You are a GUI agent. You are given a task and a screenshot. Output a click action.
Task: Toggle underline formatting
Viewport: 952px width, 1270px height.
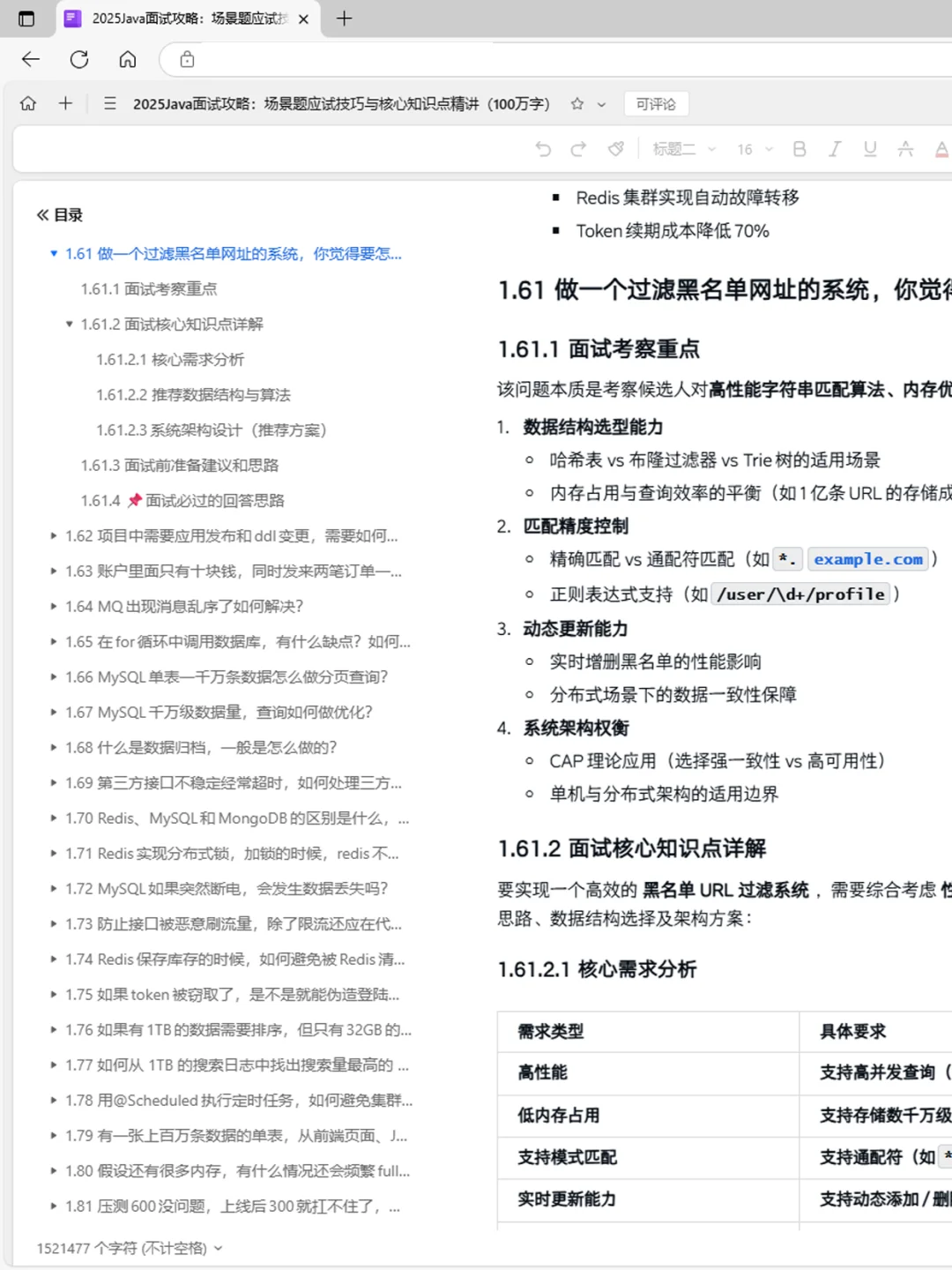(x=870, y=149)
